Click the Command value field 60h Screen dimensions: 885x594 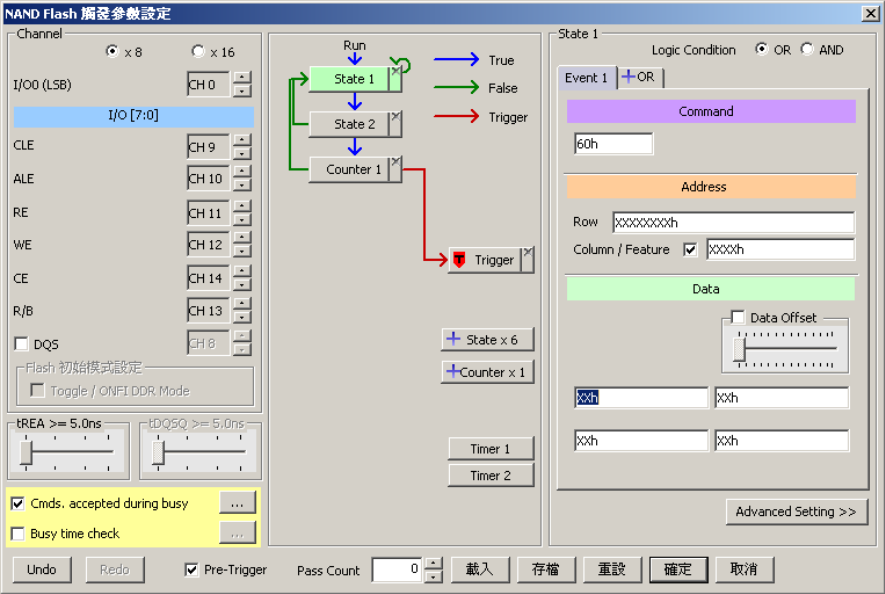coord(614,144)
